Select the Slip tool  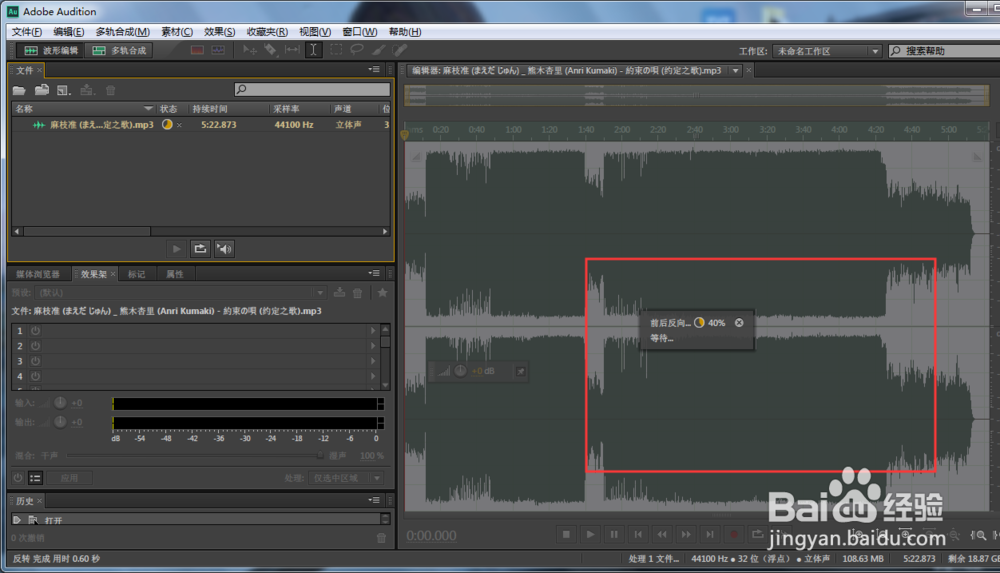(292, 50)
